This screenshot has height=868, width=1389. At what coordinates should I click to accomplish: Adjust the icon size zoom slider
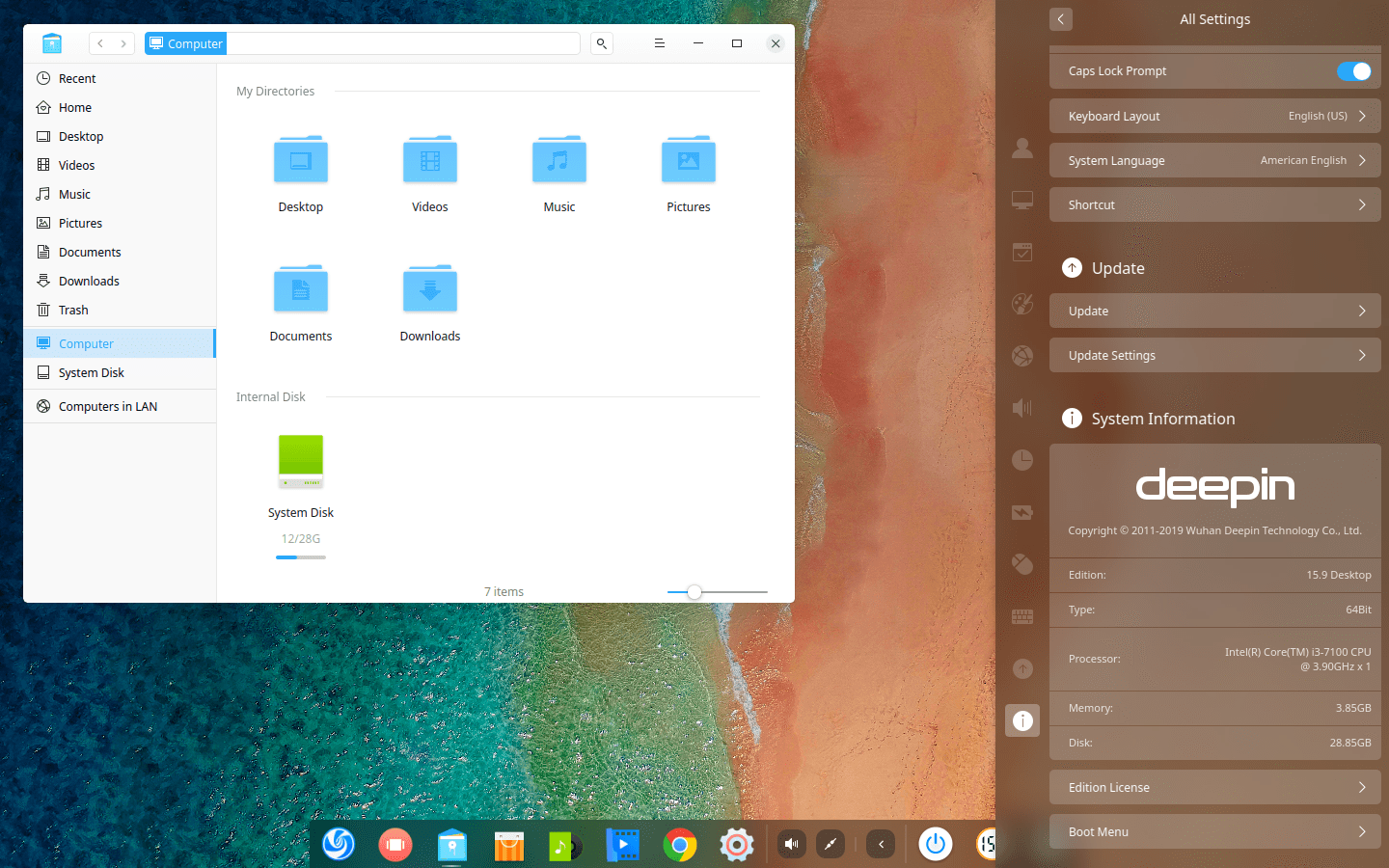(694, 592)
